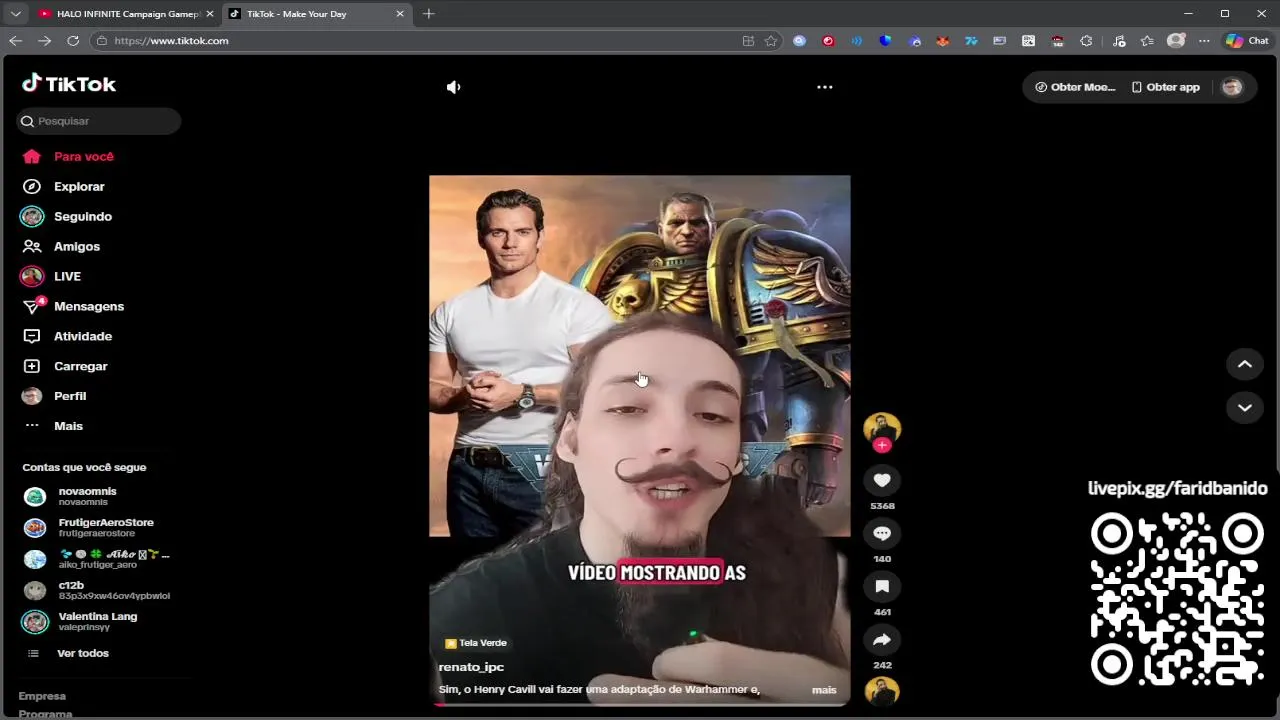Screen dimensions: 1280x720
Task: Click Obter Moedas button
Action: point(1075,87)
